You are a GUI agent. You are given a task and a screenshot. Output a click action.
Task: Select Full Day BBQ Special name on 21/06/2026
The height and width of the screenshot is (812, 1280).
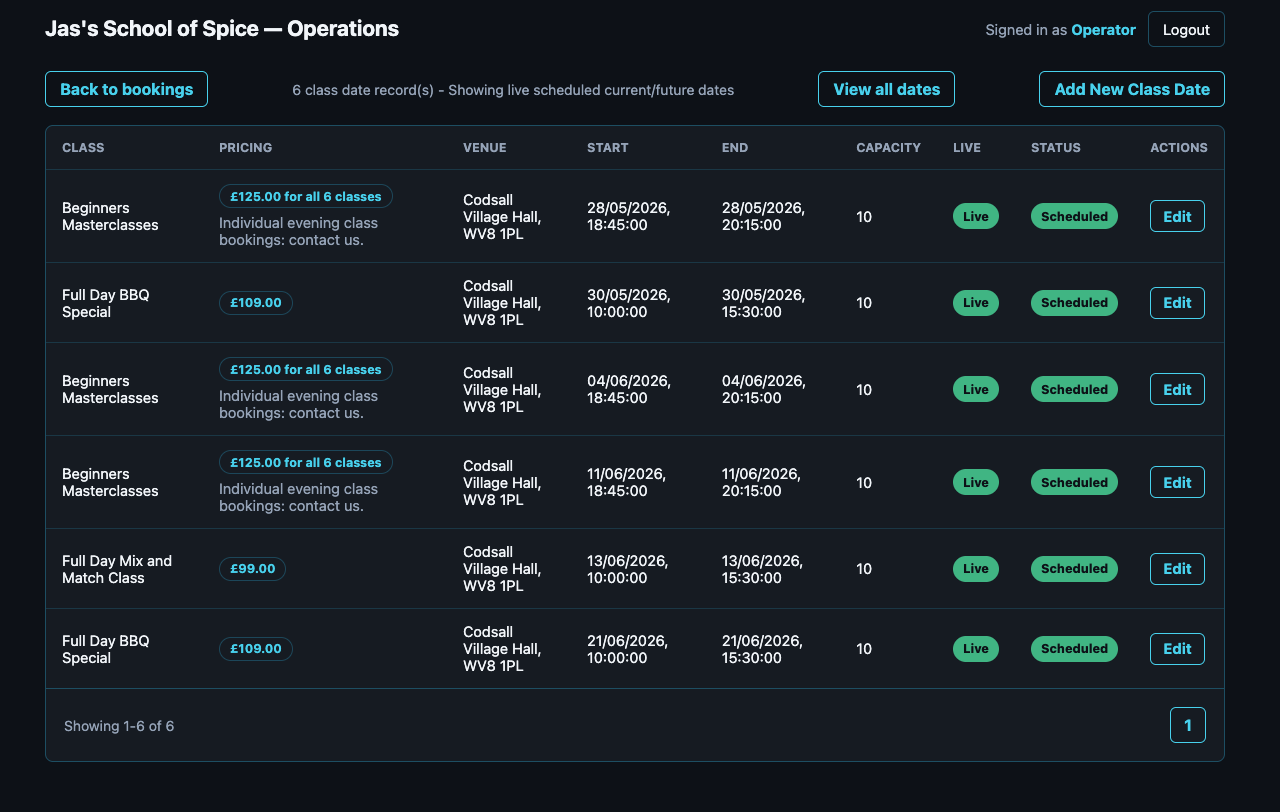coord(106,649)
